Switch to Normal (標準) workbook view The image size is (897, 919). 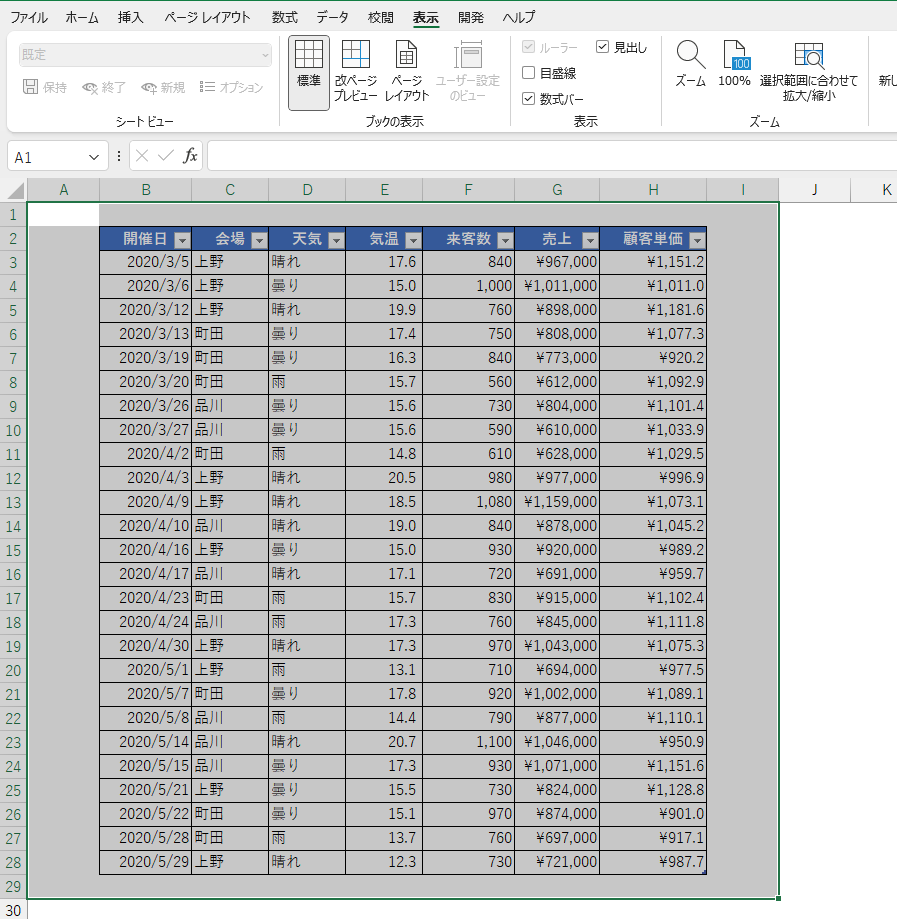pyautogui.click(x=308, y=72)
